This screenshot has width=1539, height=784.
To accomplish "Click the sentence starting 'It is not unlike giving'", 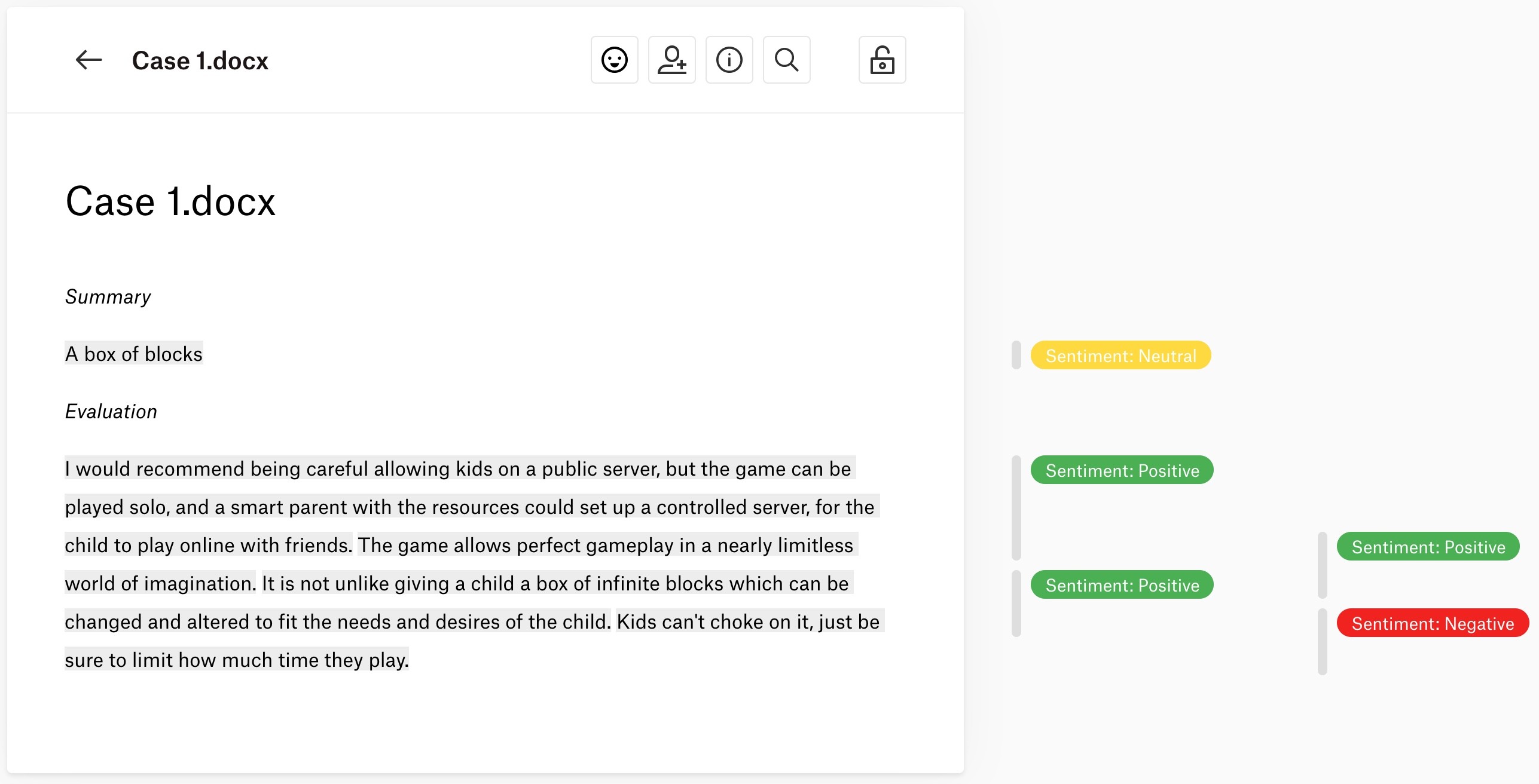I will pos(555,584).
